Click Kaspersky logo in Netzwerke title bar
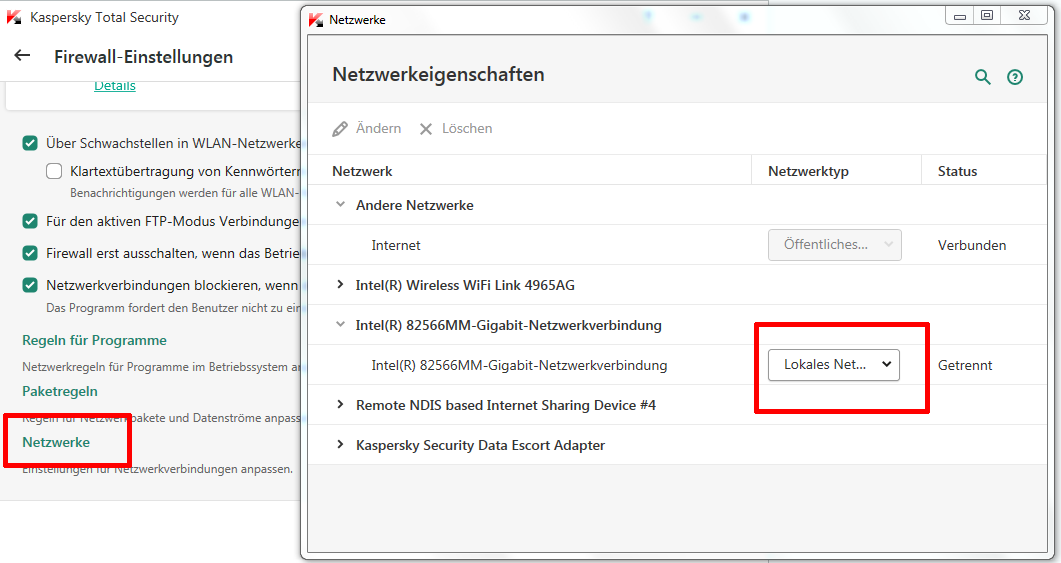Viewport: 1061px width, 563px height. pos(315,19)
